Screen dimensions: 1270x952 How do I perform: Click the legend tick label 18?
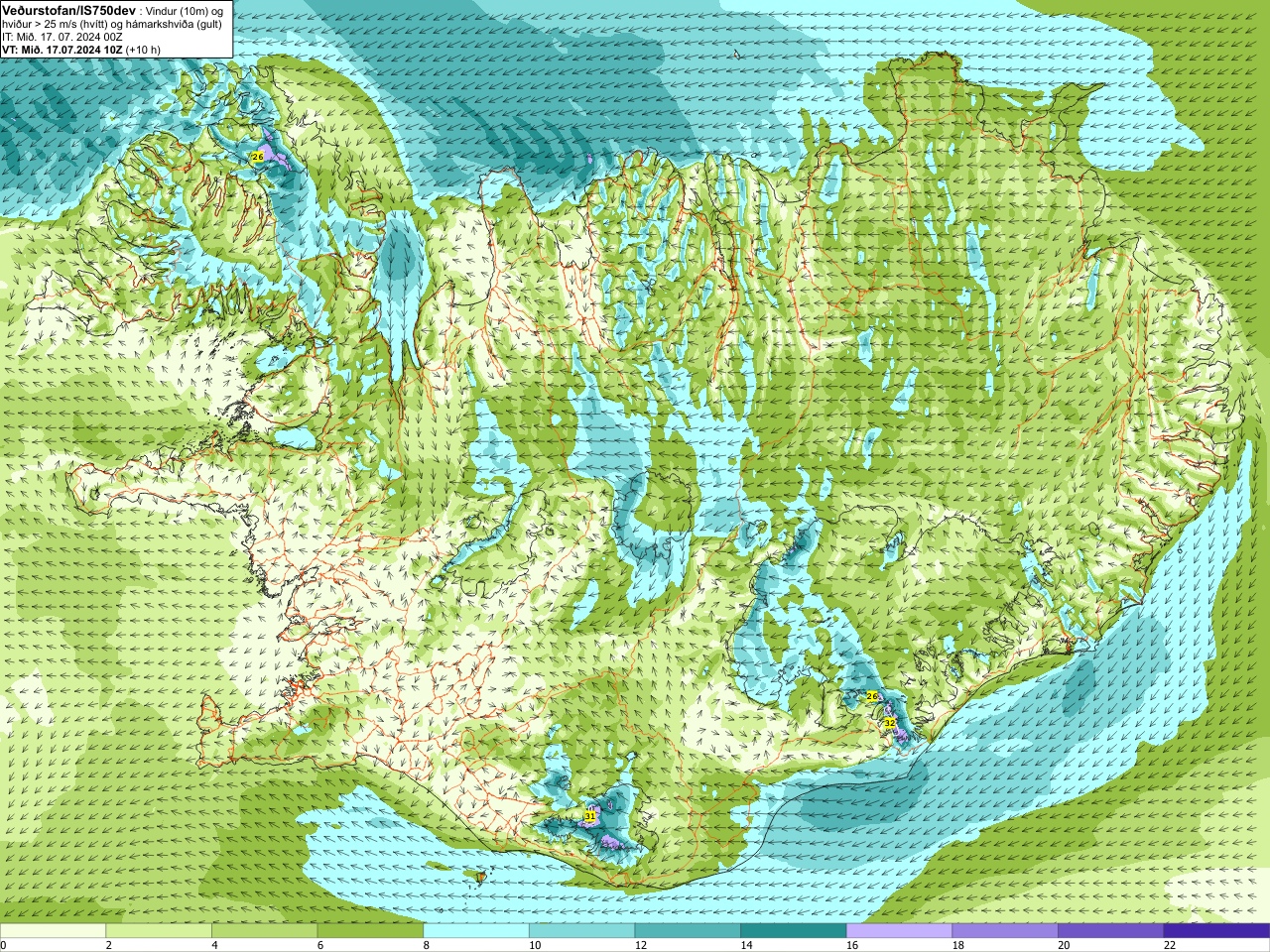coord(958,945)
